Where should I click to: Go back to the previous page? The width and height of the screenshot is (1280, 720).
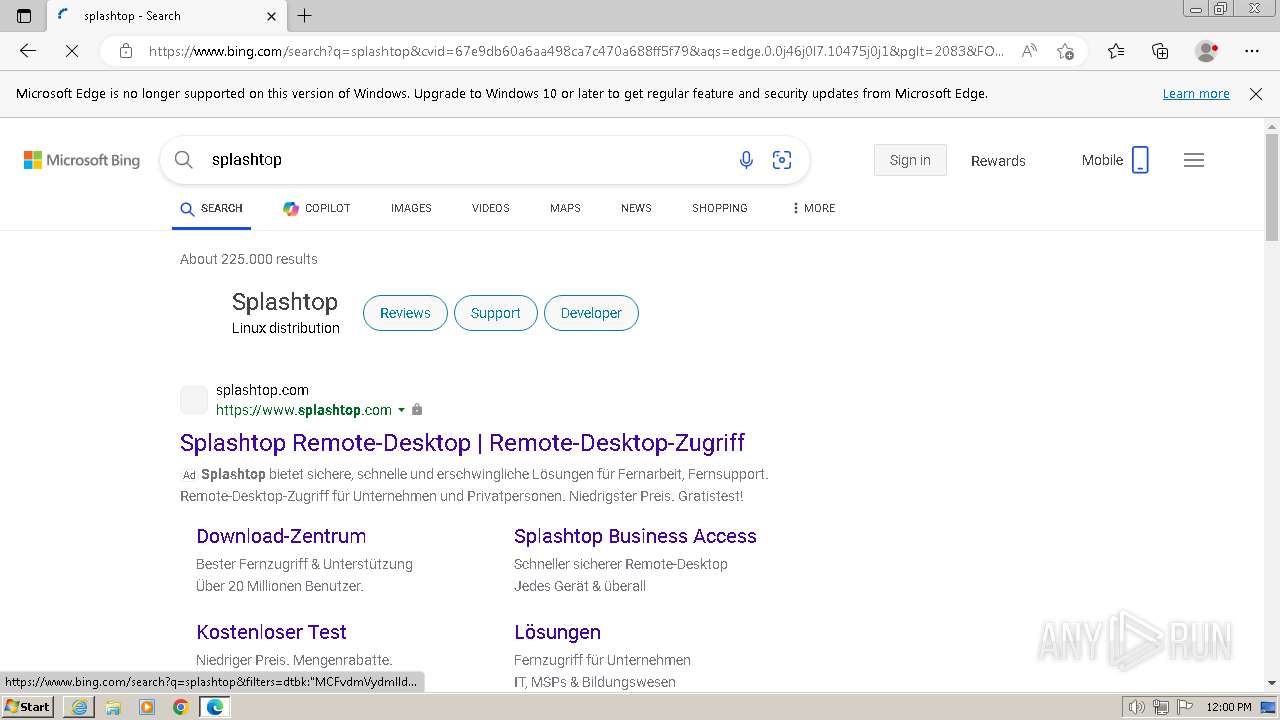point(28,51)
